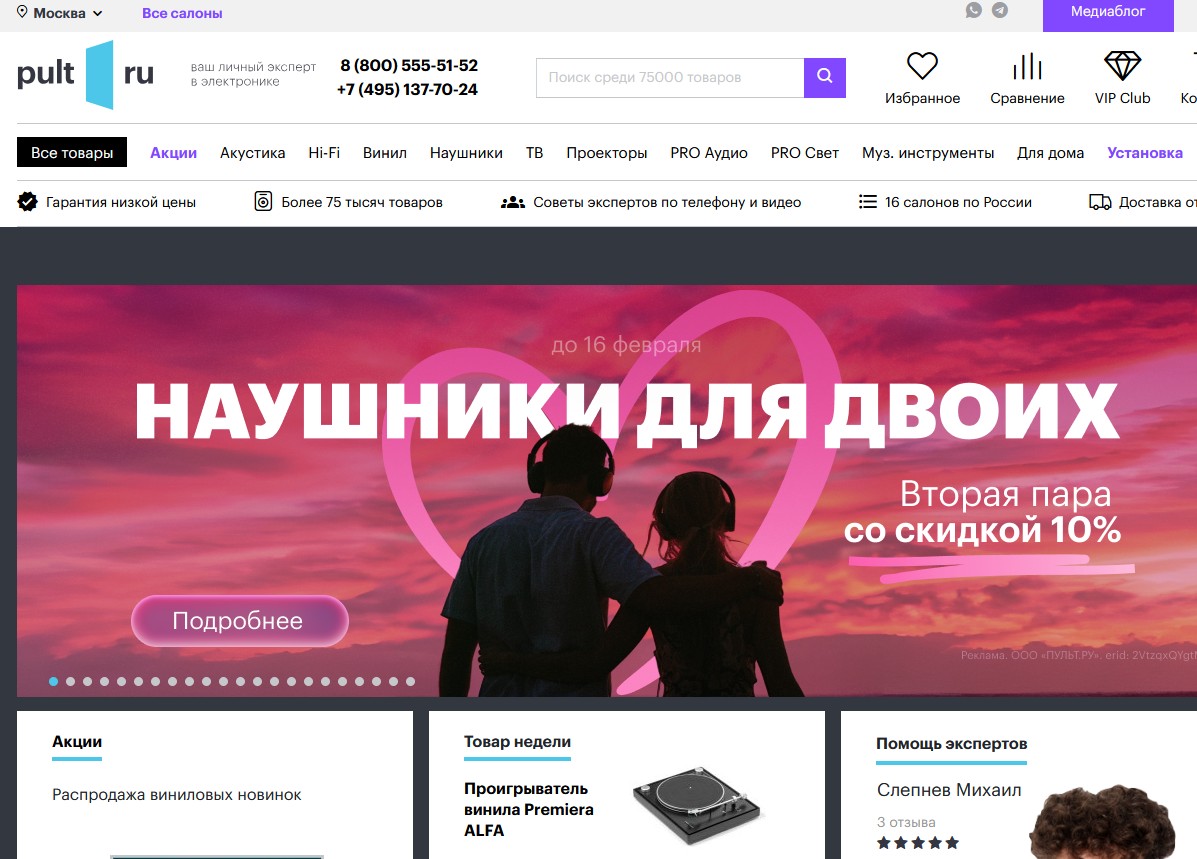Open the PRO Свет category
1197x859 pixels.
[805, 153]
